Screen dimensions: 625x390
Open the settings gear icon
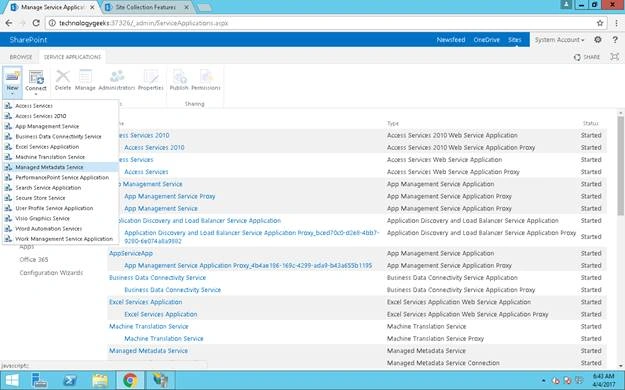click(x=597, y=39)
